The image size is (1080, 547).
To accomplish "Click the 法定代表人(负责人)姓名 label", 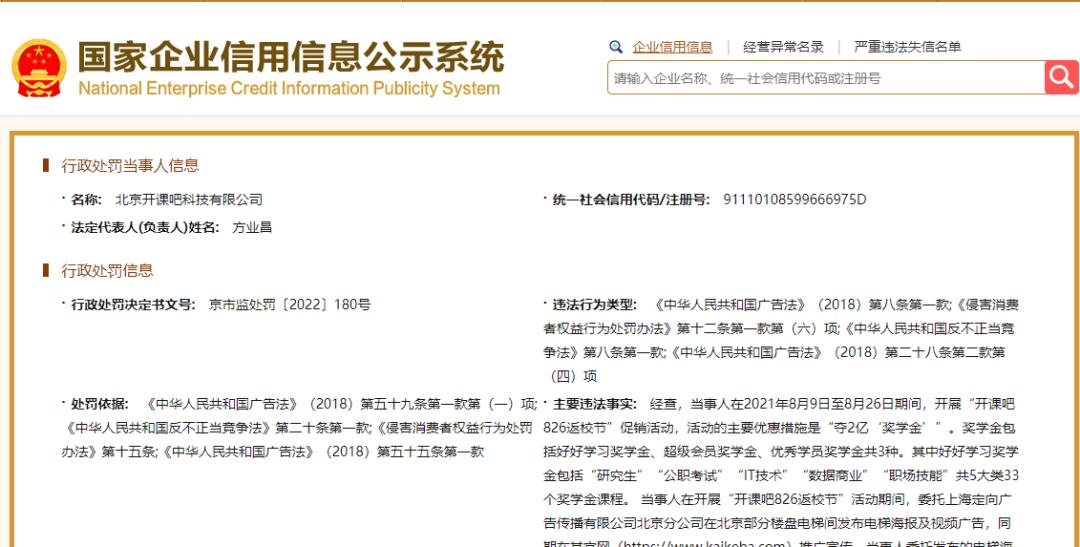I will (145, 227).
